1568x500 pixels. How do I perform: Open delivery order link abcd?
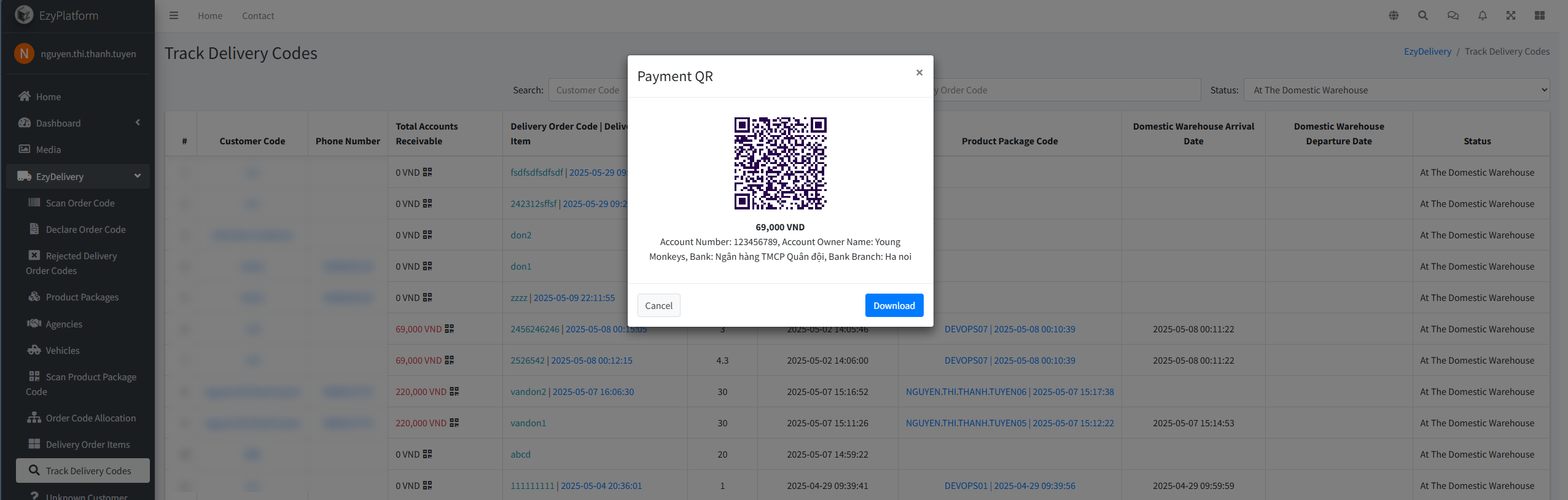[520, 454]
